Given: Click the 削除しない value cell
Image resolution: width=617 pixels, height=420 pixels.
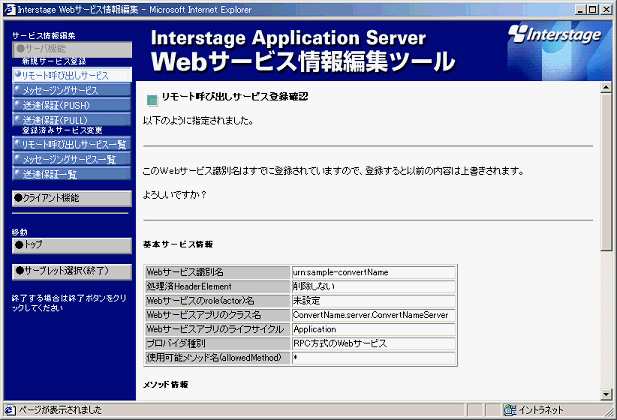Looking at the screenshot, I should (x=374, y=286).
